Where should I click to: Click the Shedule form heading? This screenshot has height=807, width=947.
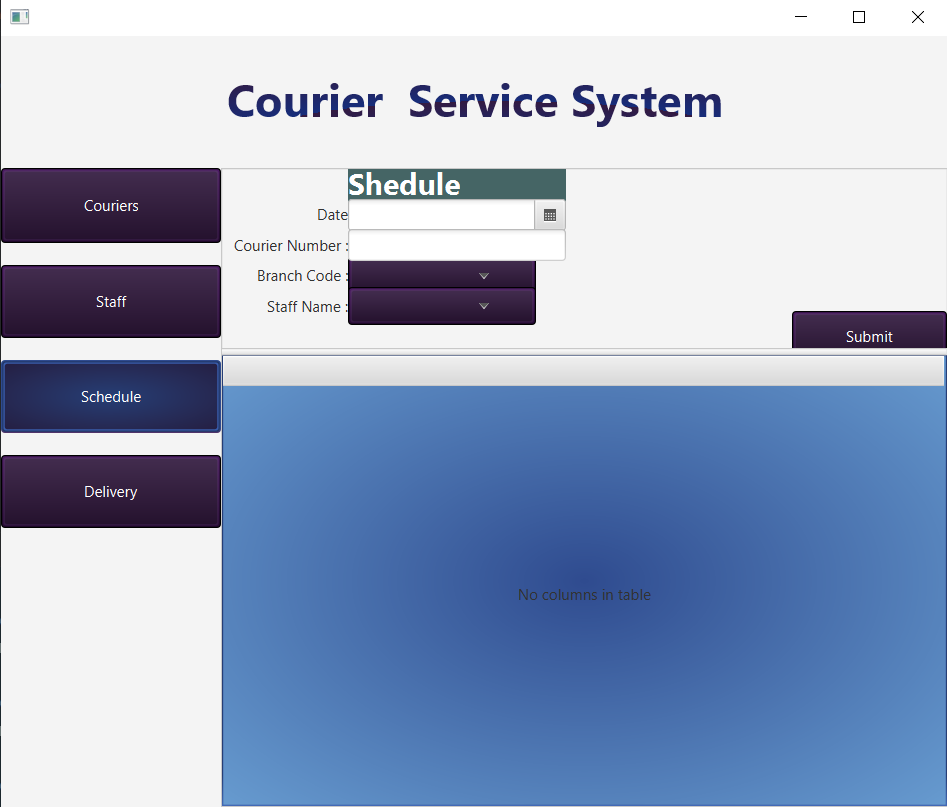[x=405, y=185]
